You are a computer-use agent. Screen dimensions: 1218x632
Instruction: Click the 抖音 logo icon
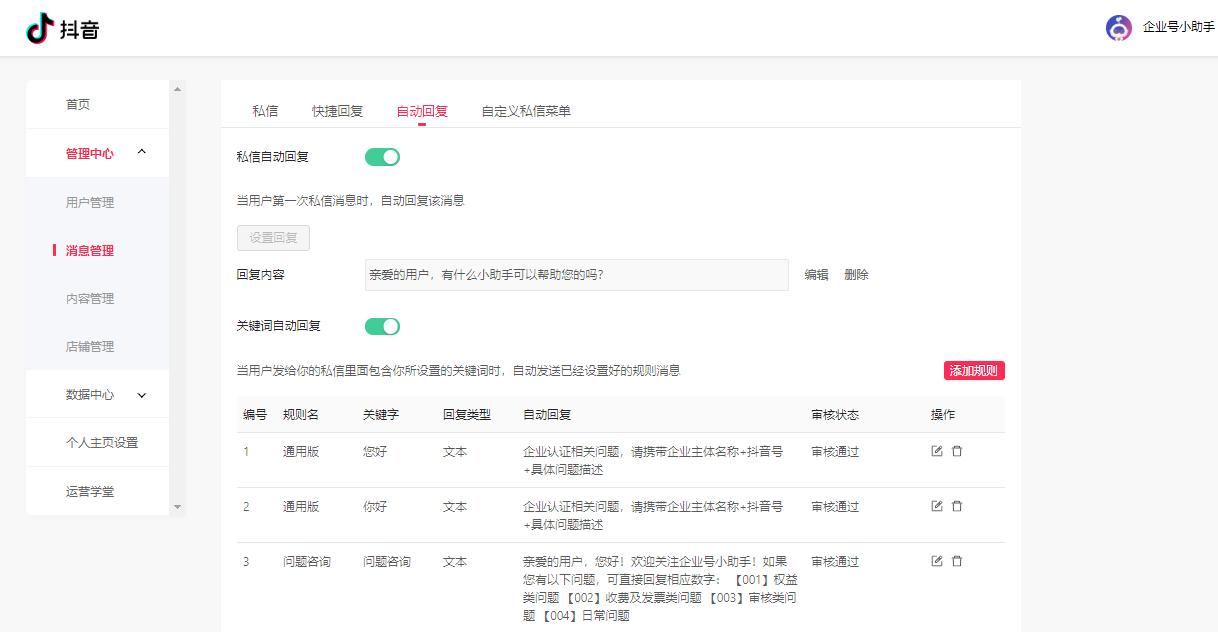point(40,28)
